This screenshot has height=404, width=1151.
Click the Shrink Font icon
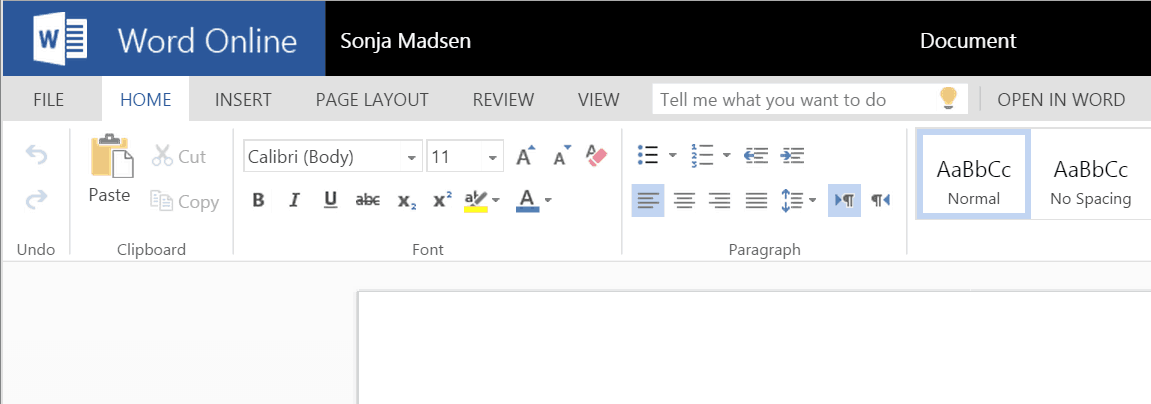[562, 156]
